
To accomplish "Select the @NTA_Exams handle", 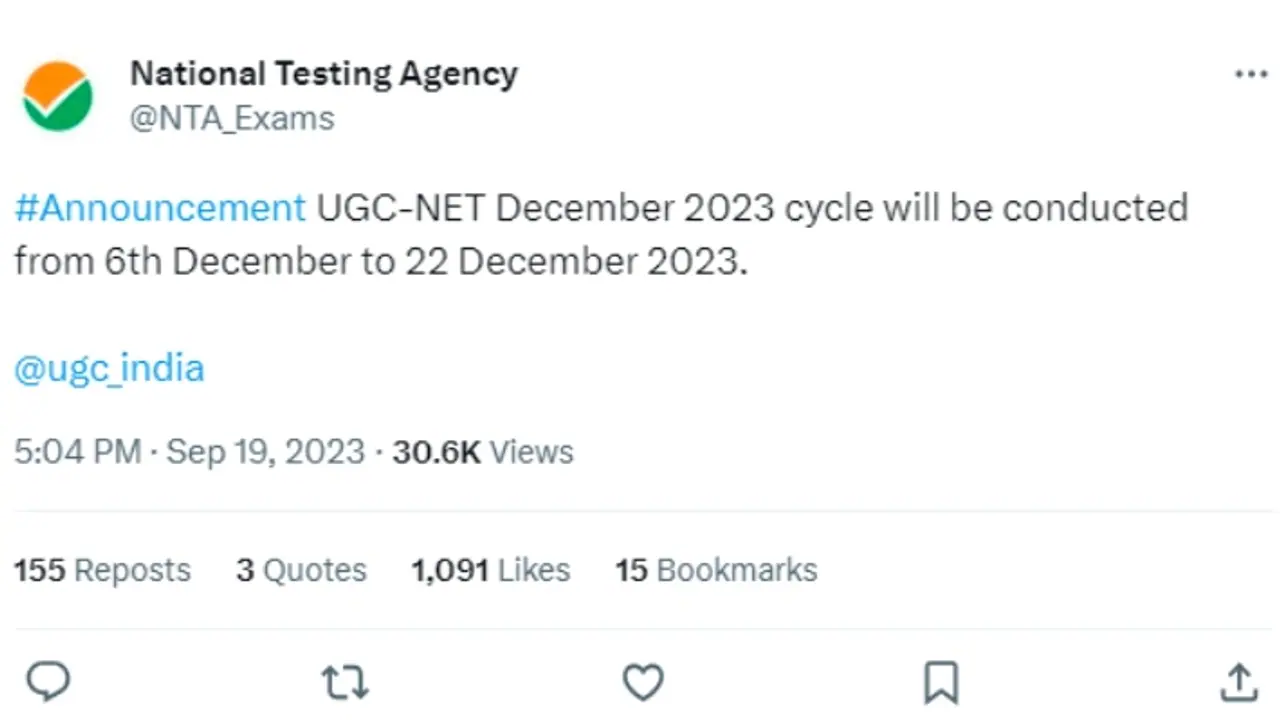I will 232,118.
